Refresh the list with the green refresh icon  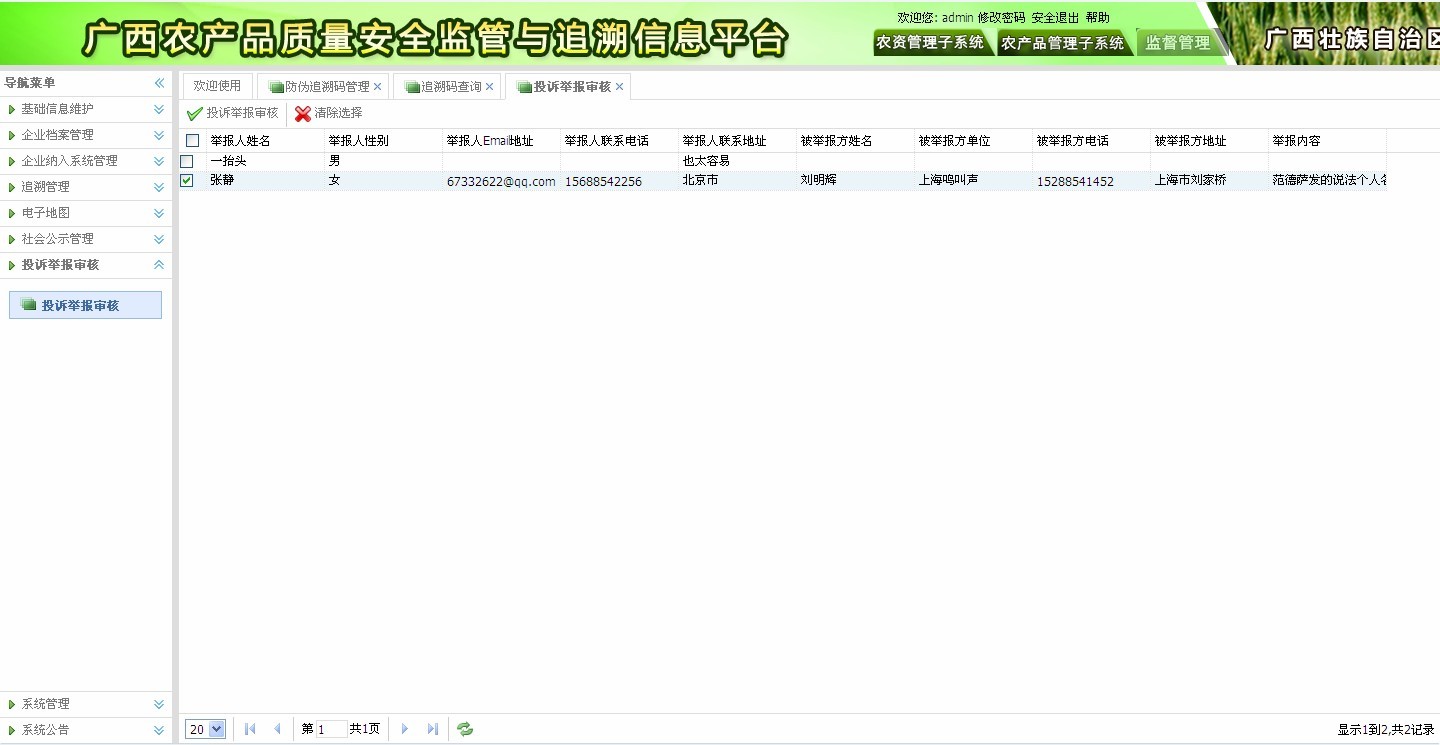coord(463,729)
